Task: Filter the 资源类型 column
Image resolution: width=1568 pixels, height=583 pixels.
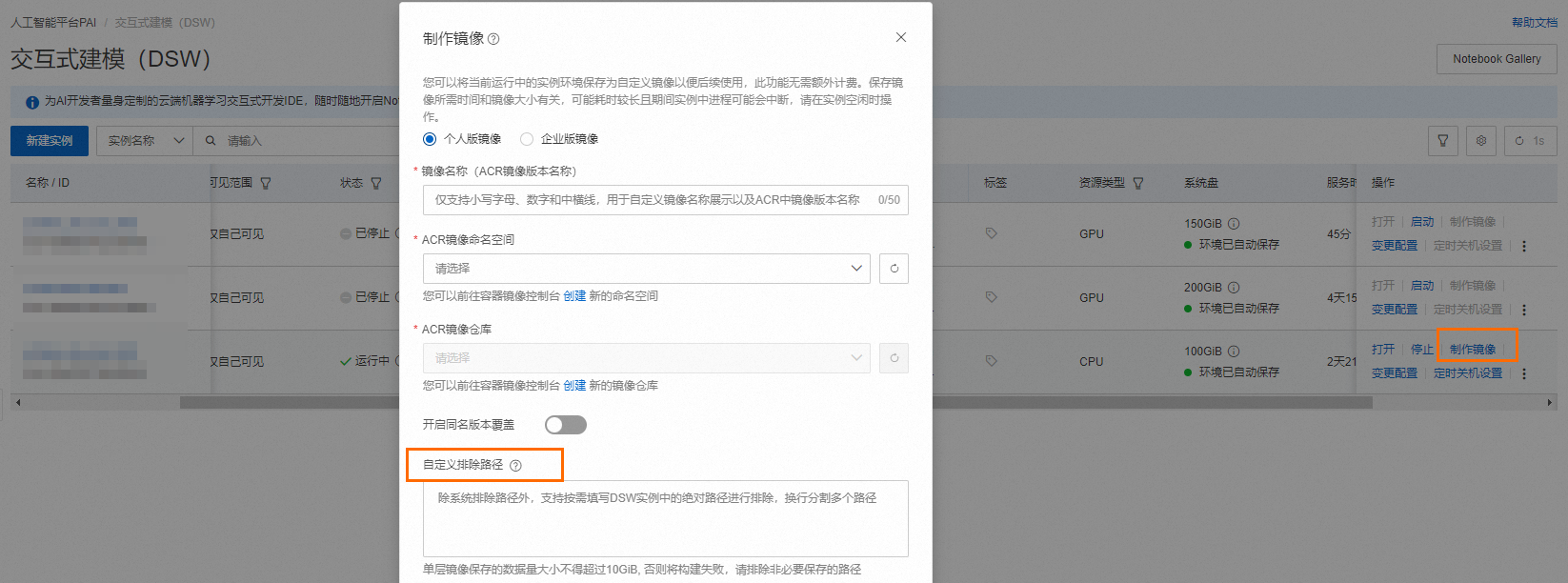Action: pyautogui.click(x=1138, y=183)
